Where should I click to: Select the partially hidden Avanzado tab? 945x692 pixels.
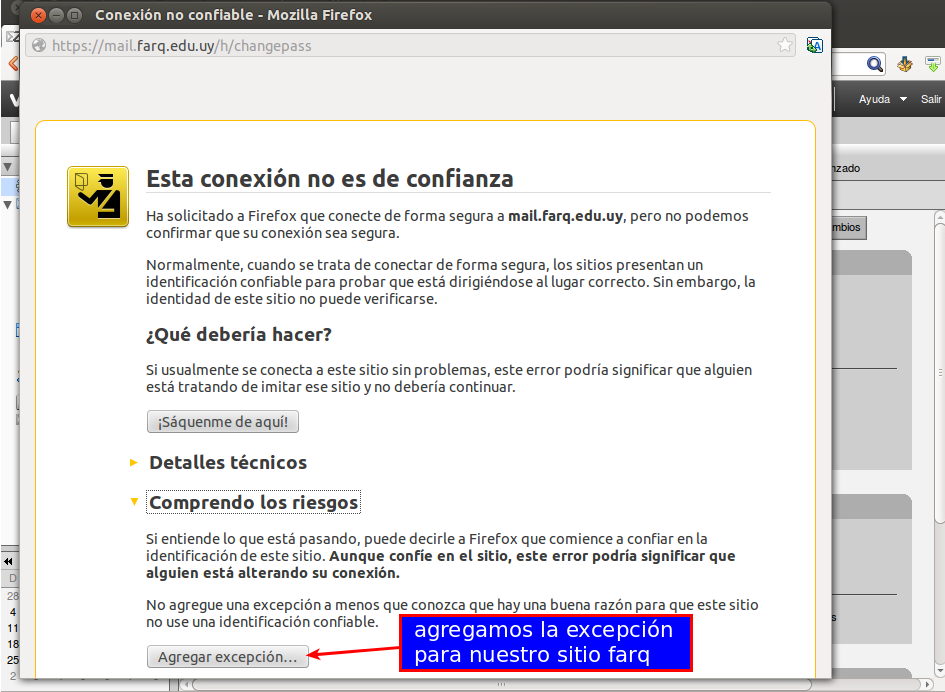coord(846,169)
